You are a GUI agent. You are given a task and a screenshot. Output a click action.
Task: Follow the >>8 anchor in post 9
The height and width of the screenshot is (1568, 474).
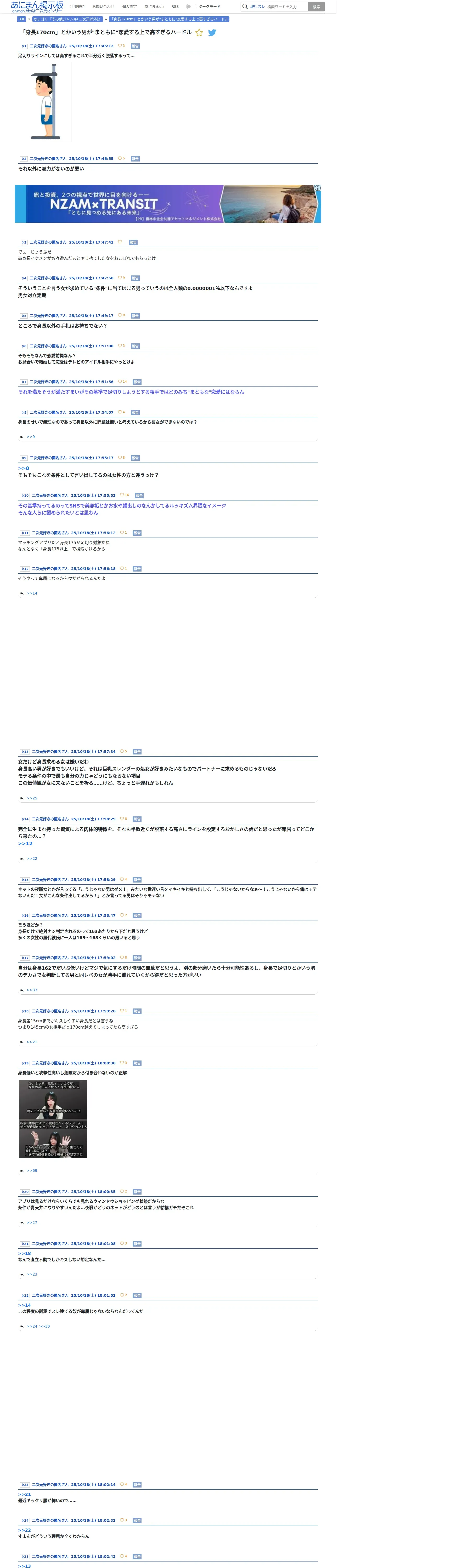(x=24, y=468)
